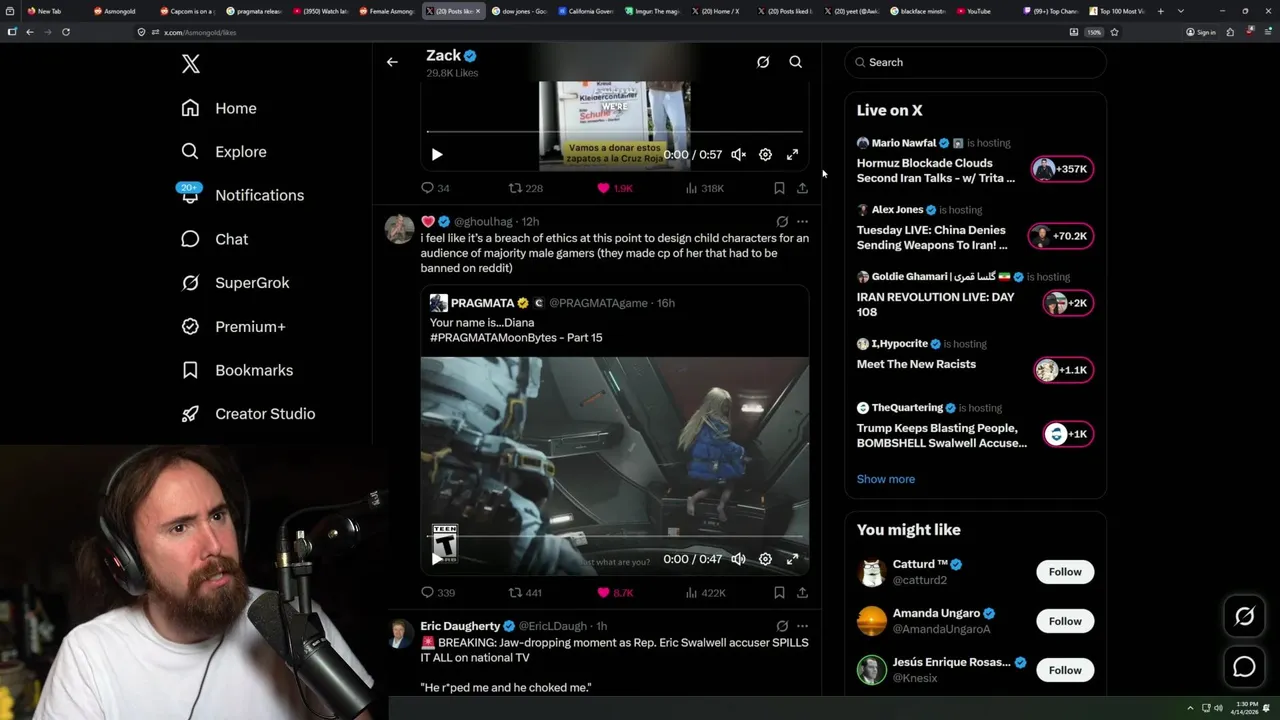Image resolution: width=1280 pixels, height=720 pixels.
Task: Go back with the arrow beside Zack
Action: click(x=392, y=62)
